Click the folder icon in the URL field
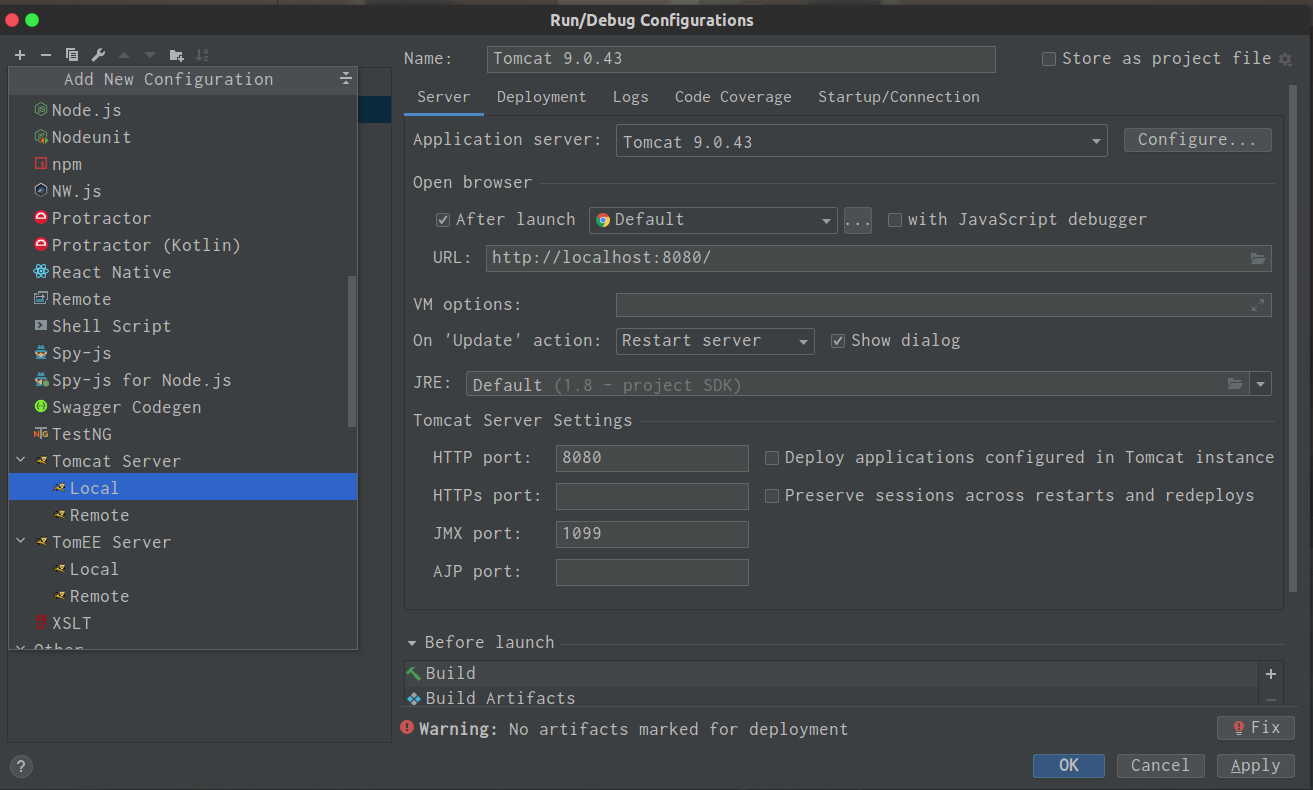The height and width of the screenshot is (790, 1313). click(x=1258, y=258)
